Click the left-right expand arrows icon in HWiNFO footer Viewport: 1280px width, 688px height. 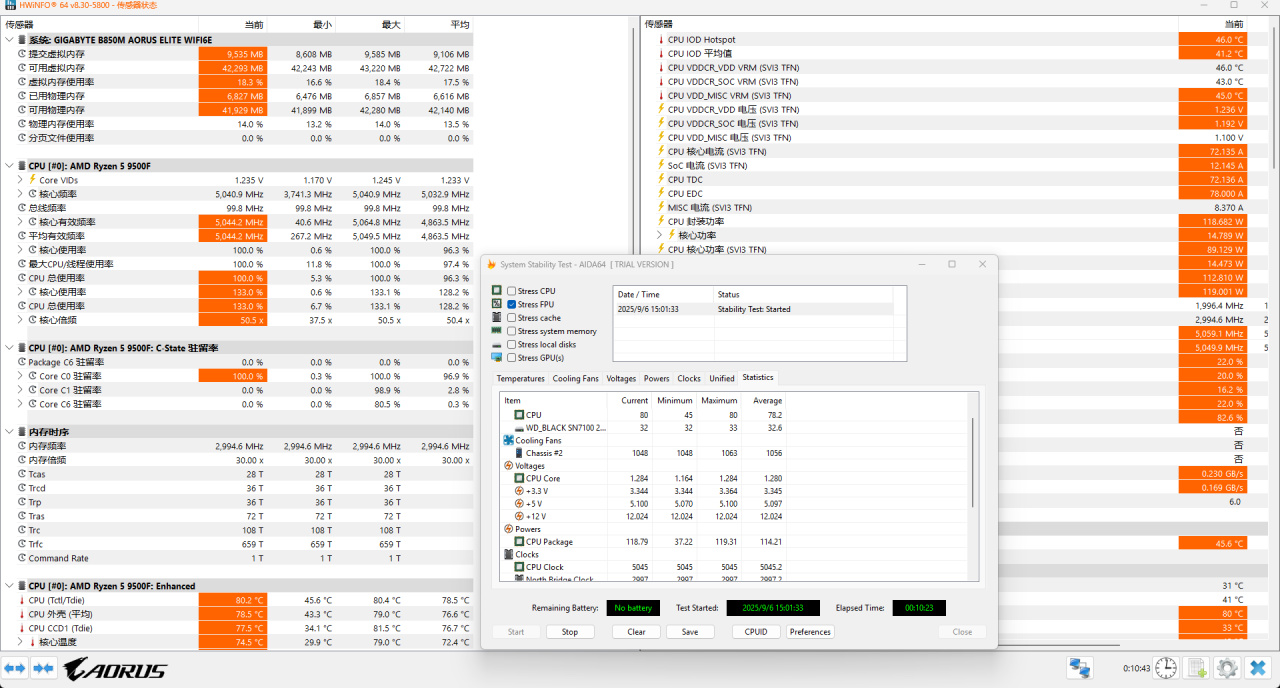[x=15, y=669]
